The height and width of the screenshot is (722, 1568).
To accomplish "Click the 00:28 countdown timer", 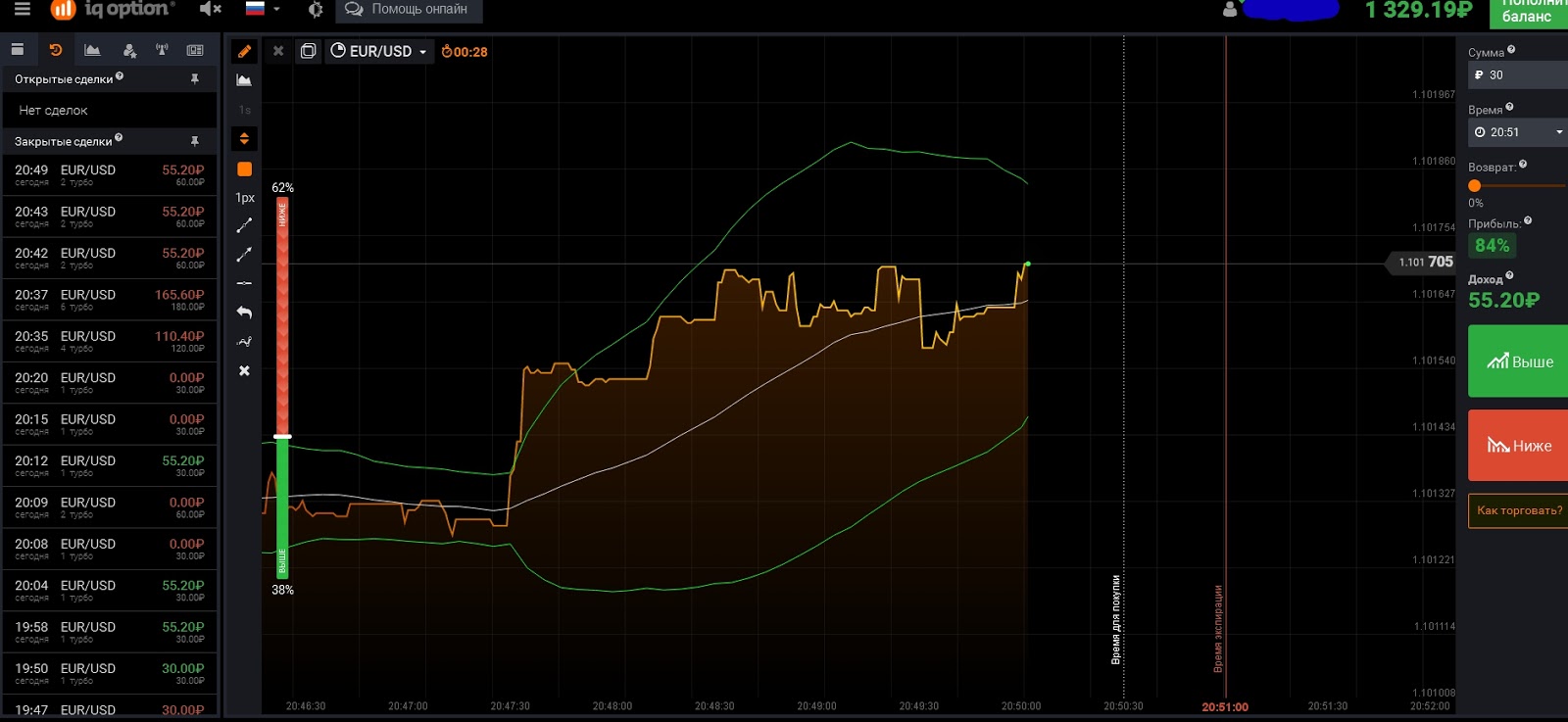I will click(x=465, y=52).
